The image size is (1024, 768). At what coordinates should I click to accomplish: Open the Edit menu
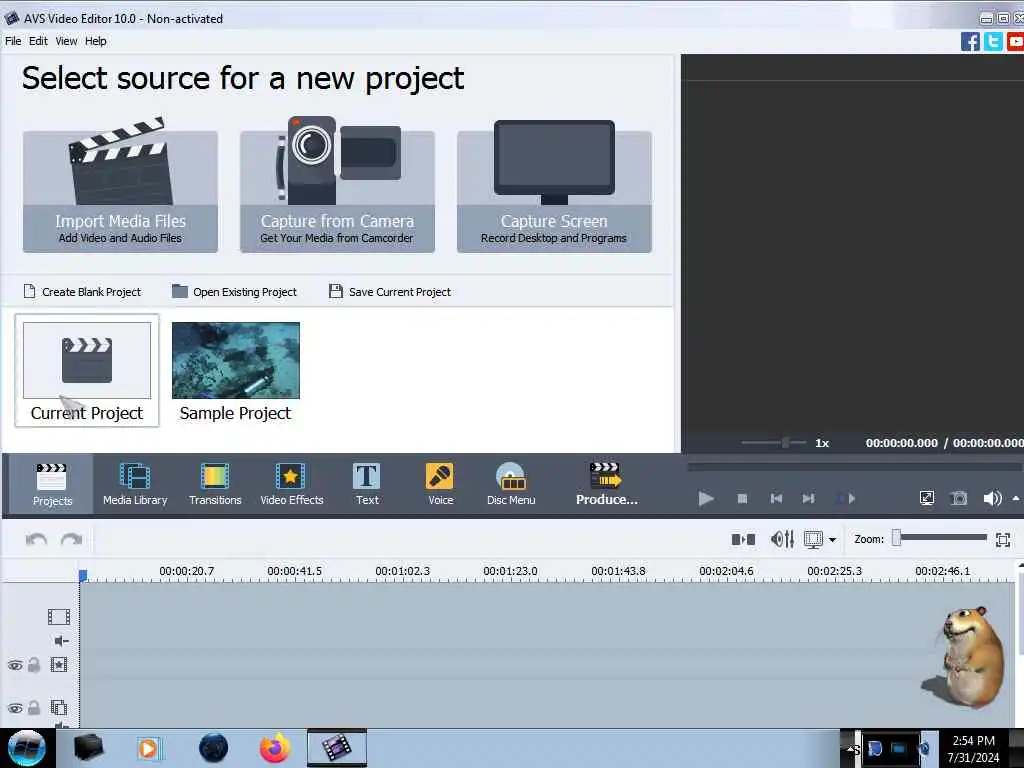[x=38, y=41]
